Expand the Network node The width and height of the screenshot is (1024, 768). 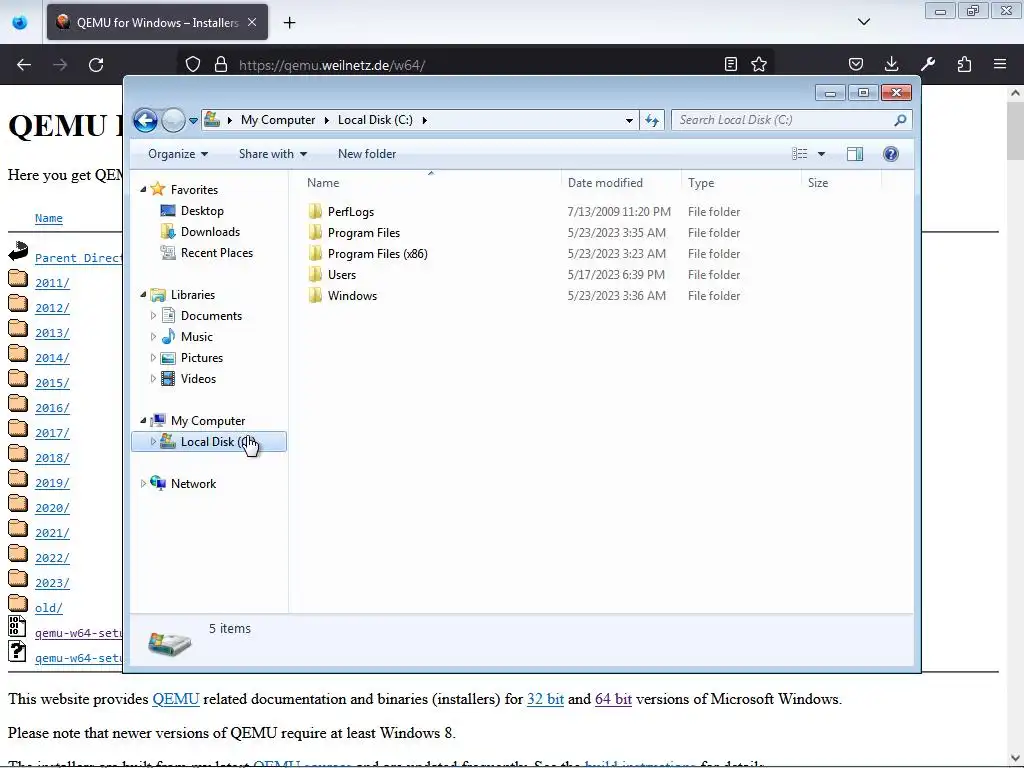click(144, 484)
